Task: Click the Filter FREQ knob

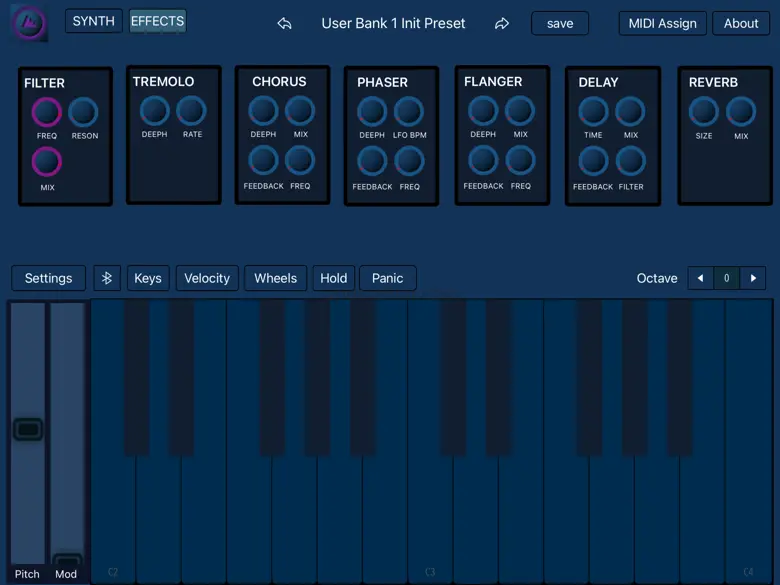Action: pyautogui.click(x=47, y=112)
